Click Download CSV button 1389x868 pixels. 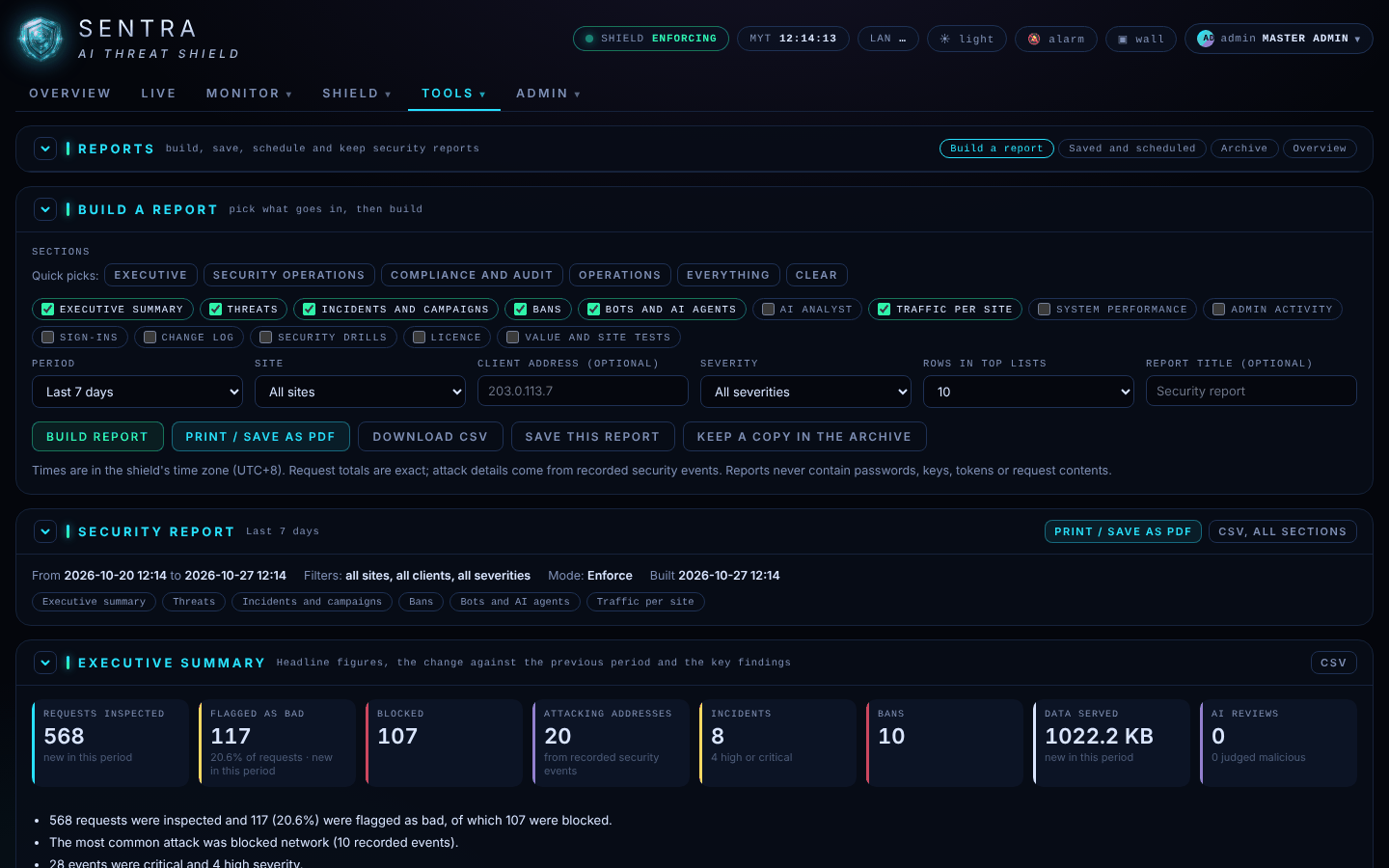point(430,437)
